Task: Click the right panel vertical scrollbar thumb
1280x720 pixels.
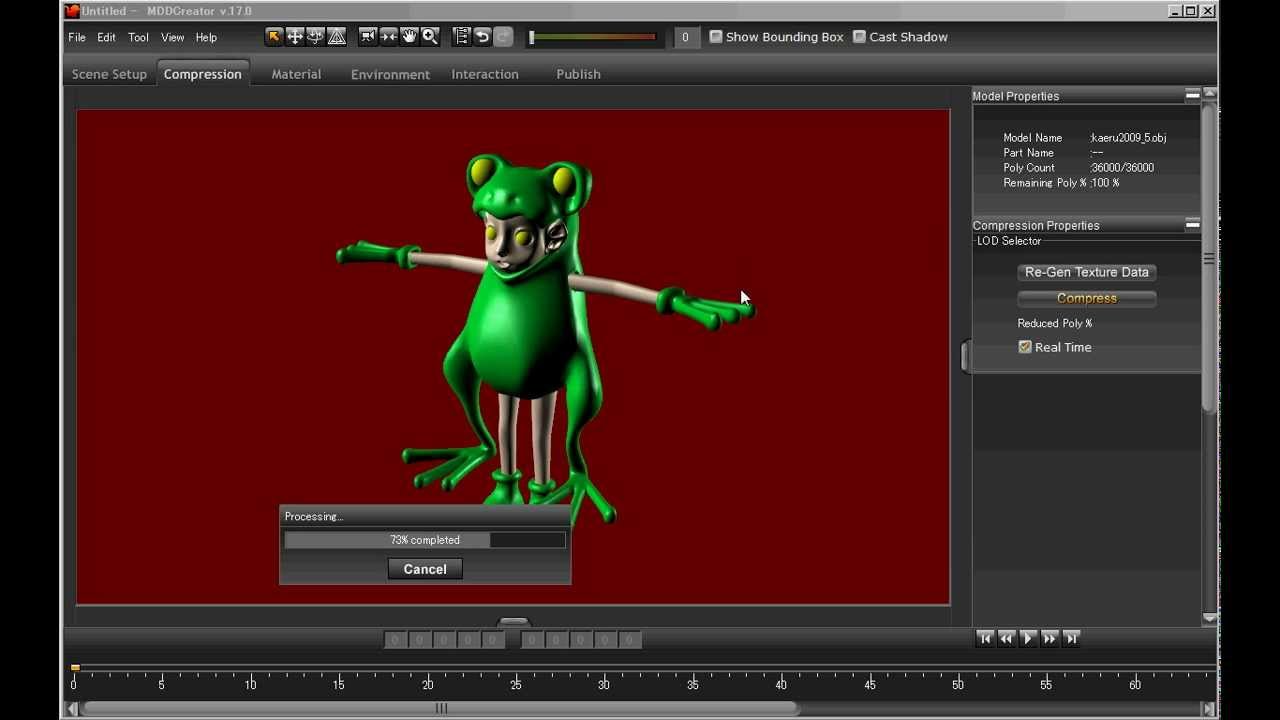Action: click(1210, 257)
